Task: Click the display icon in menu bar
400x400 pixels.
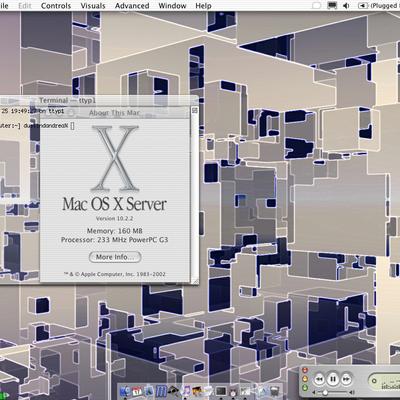Action: pyautogui.click(x=332, y=6)
